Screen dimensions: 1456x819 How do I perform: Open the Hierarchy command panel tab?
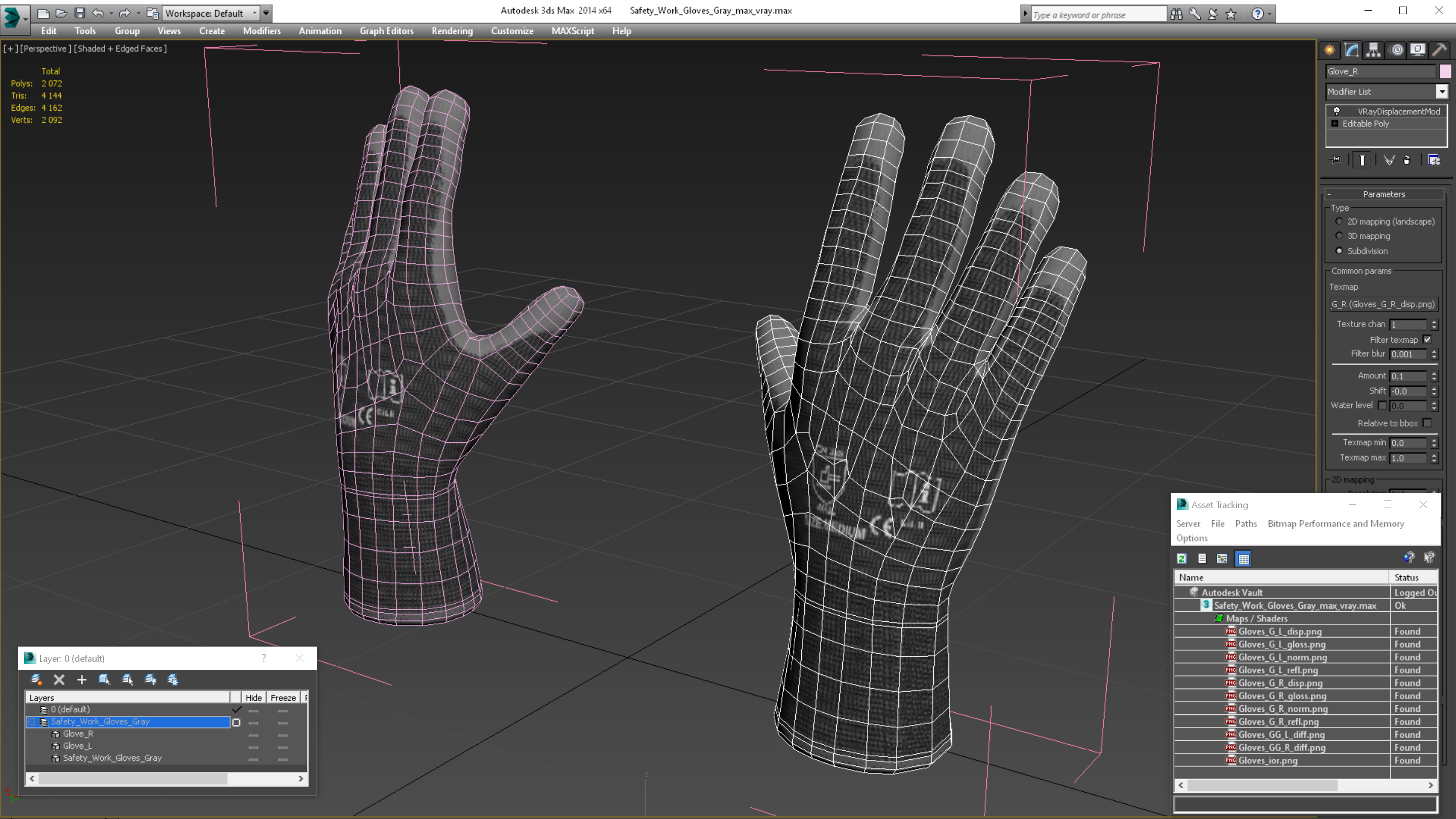(x=1374, y=50)
